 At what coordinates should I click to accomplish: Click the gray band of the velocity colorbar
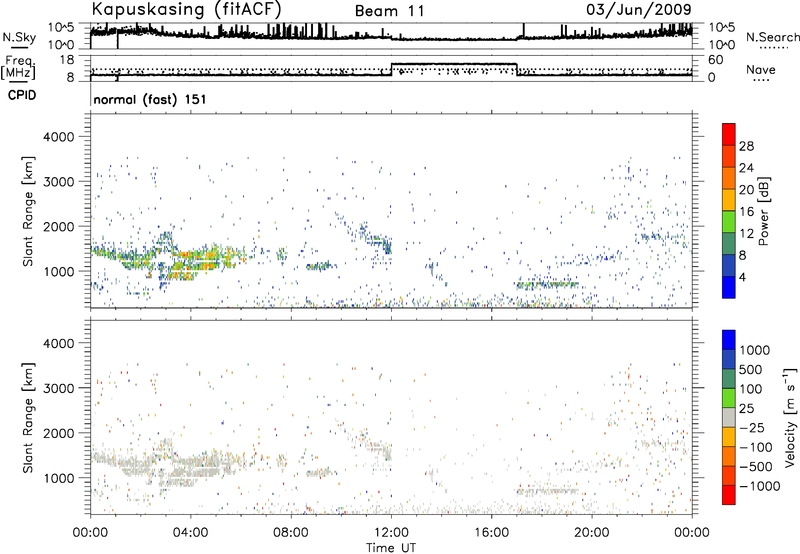tap(729, 418)
